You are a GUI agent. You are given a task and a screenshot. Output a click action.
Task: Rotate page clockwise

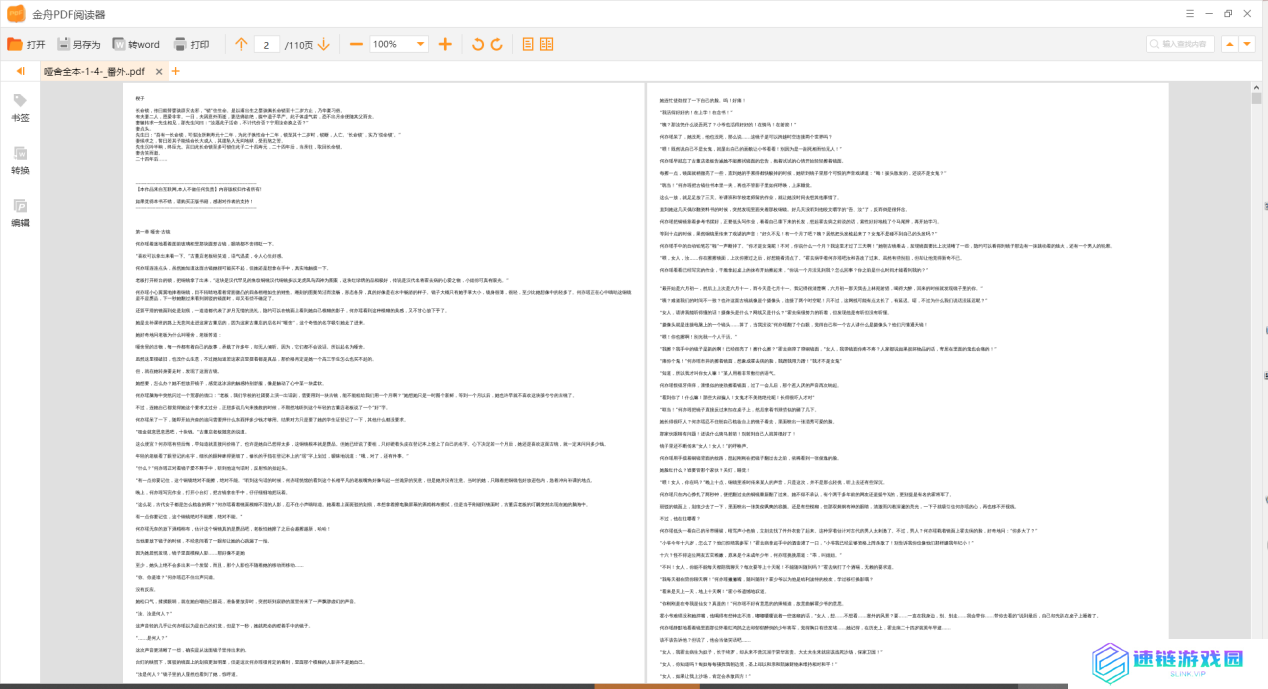point(497,44)
